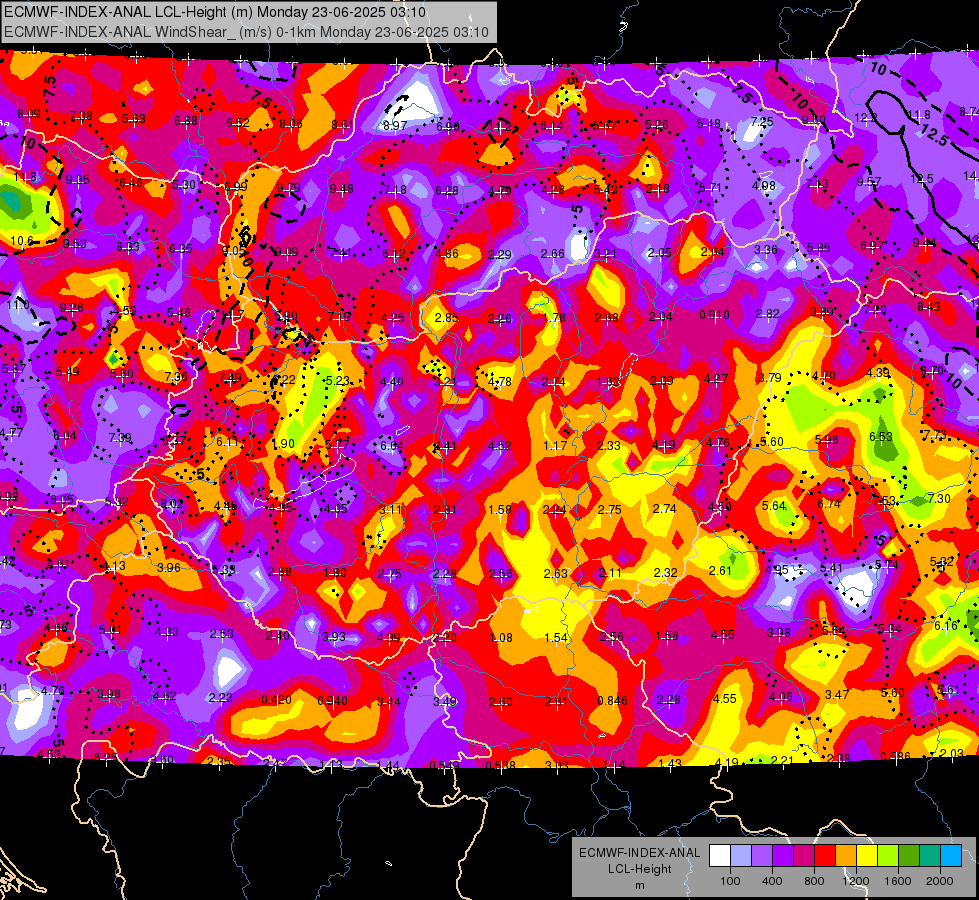This screenshot has width=979, height=900.
Task: Click the wind shear value 2.03
Action: coord(952,753)
